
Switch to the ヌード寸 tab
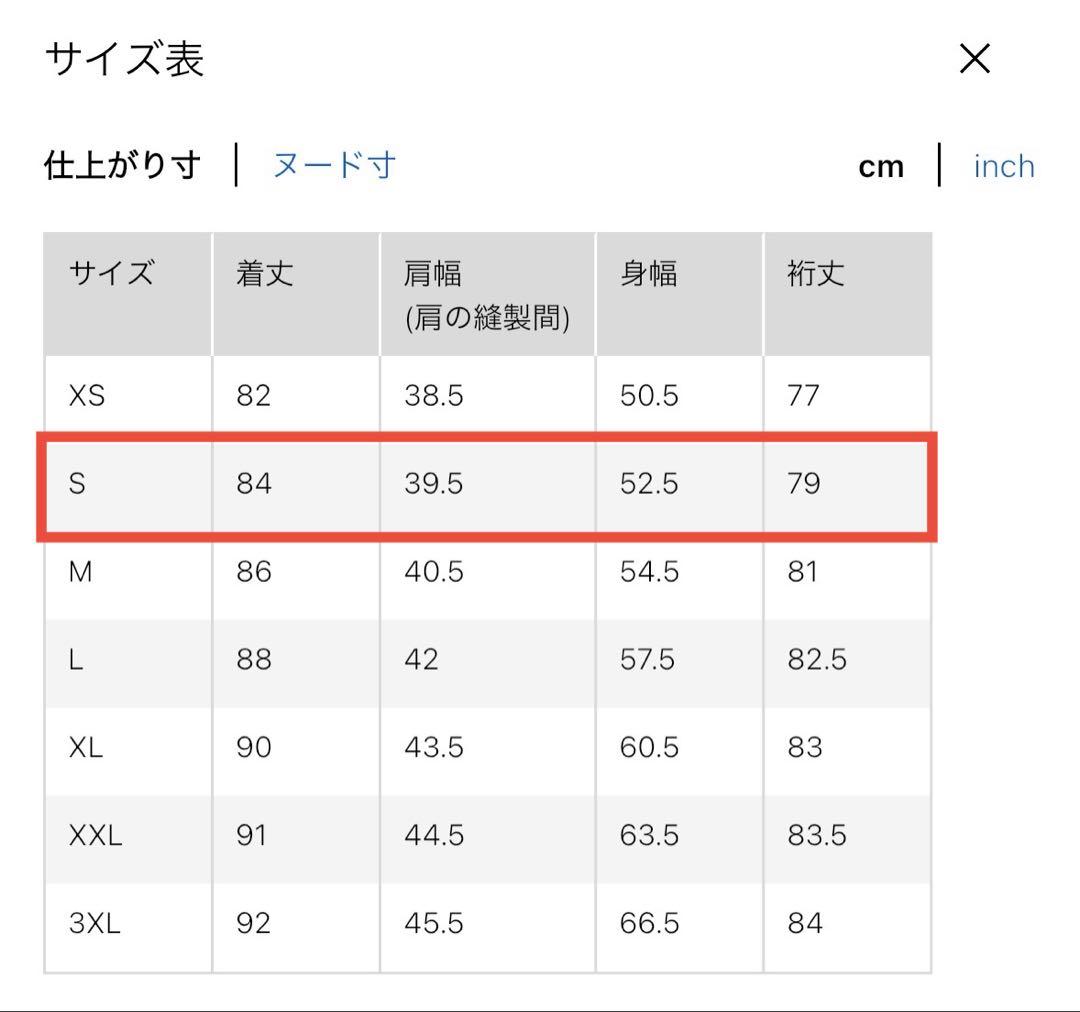[334, 165]
